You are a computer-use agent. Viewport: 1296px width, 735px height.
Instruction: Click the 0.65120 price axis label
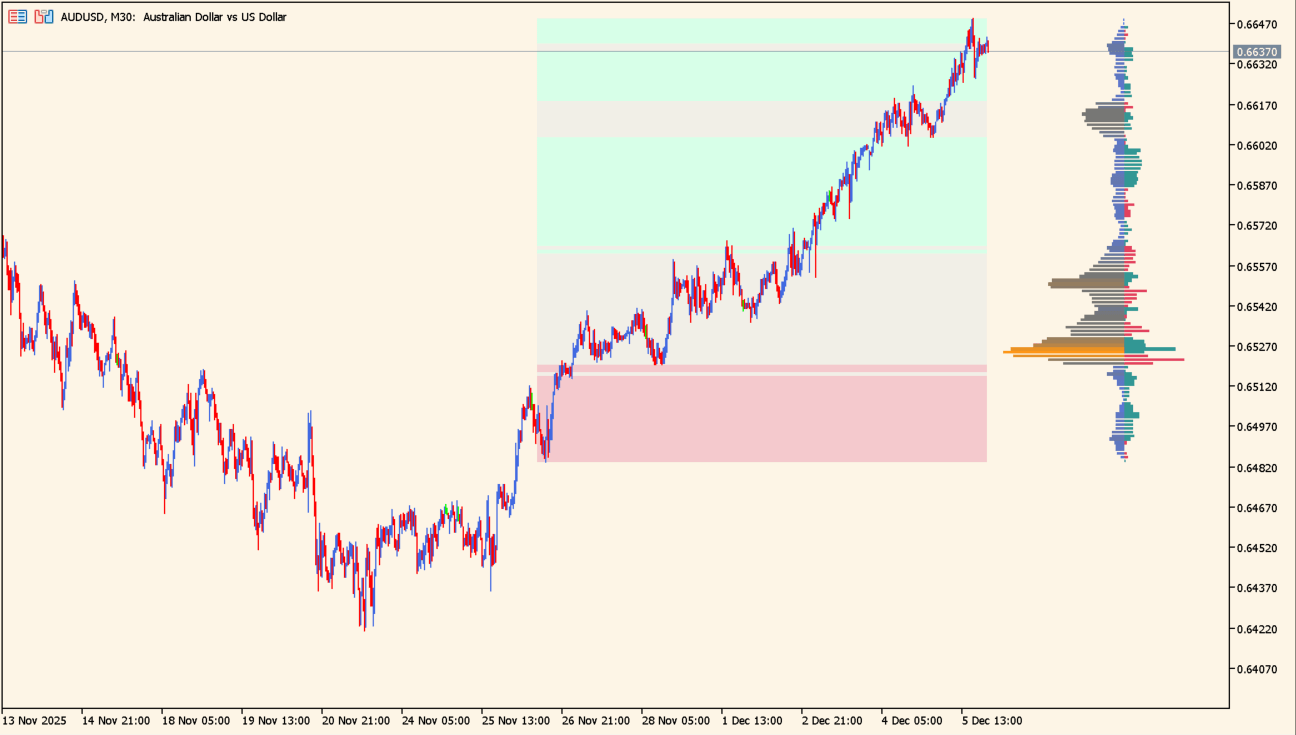click(1257, 387)
